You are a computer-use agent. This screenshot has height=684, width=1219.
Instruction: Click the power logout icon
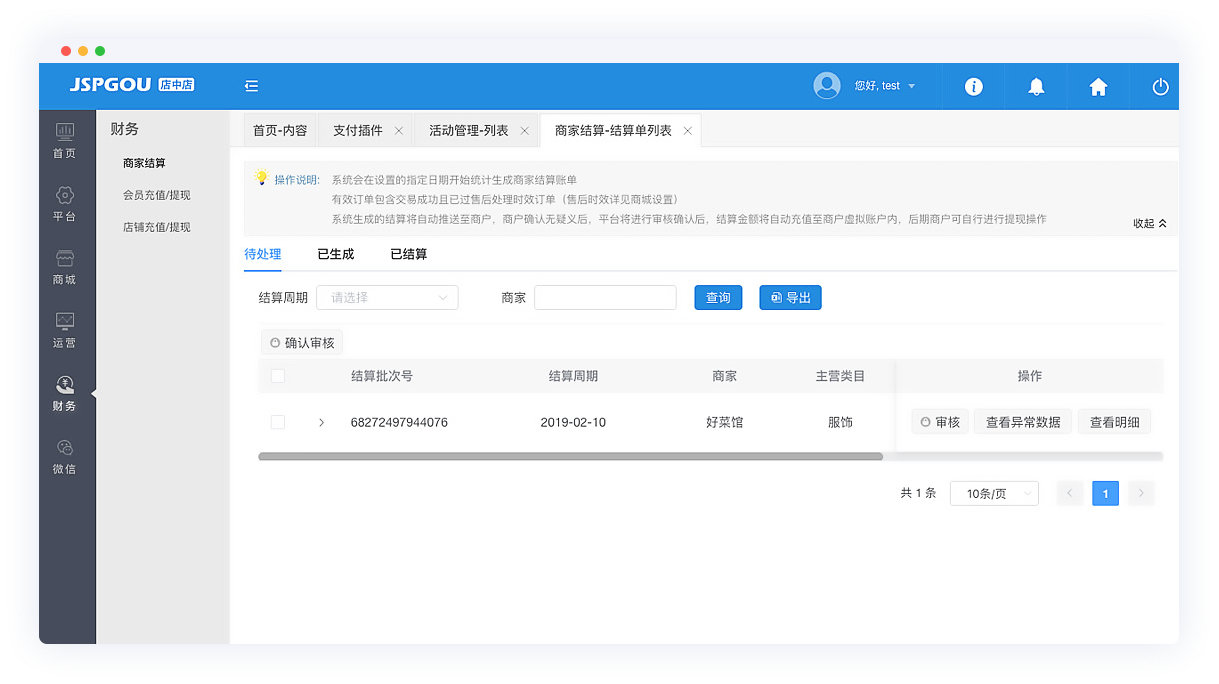1160,87
